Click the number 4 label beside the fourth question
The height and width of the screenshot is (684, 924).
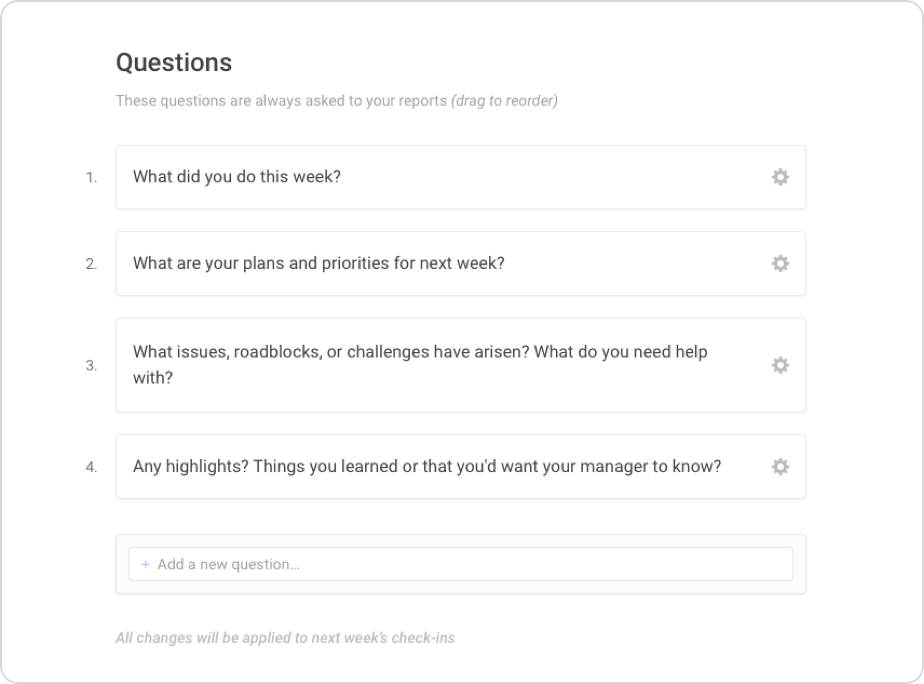click(91, 467)
